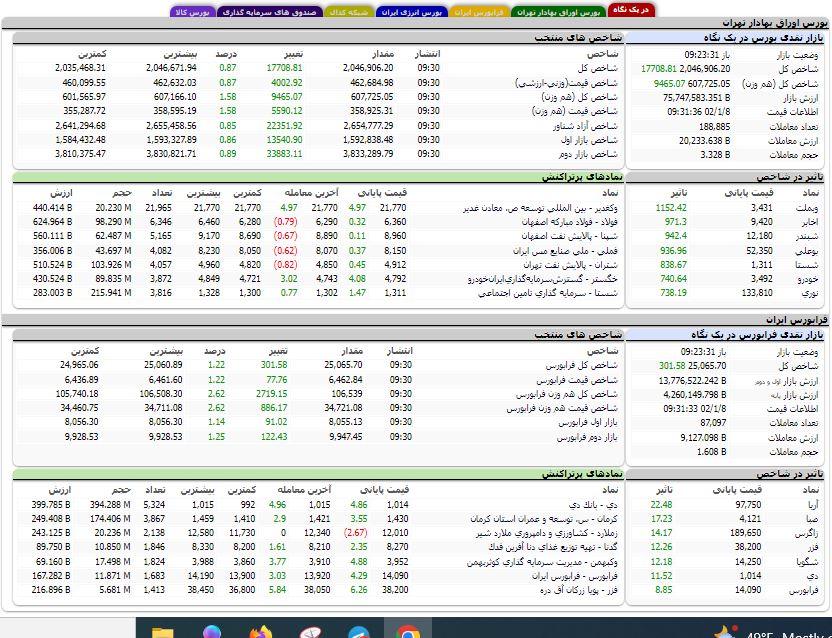Select index 'شاخص قیمت فرابورس'
Viewport: 832px width, 638px height.
coord(577,380)
